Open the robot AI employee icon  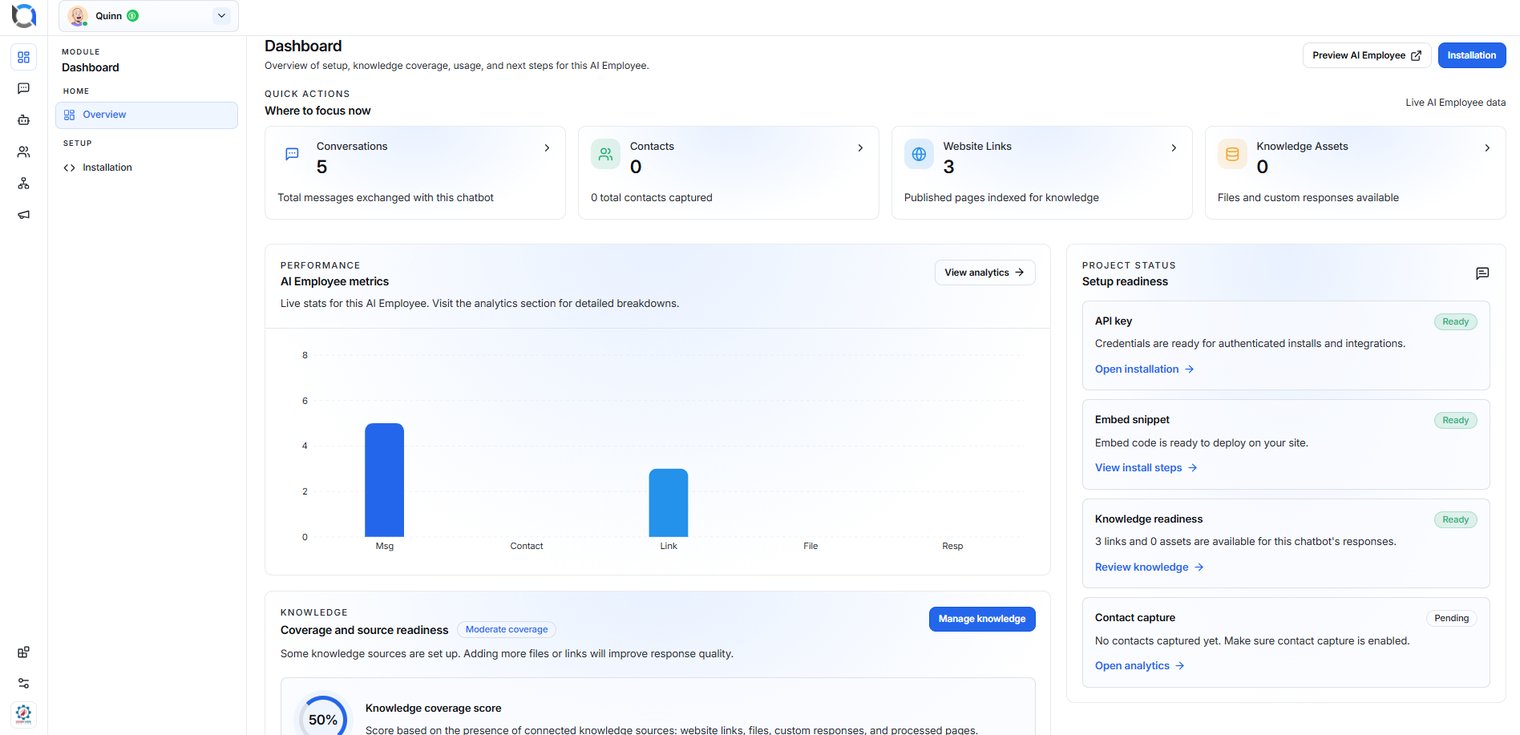click(24, 120)
